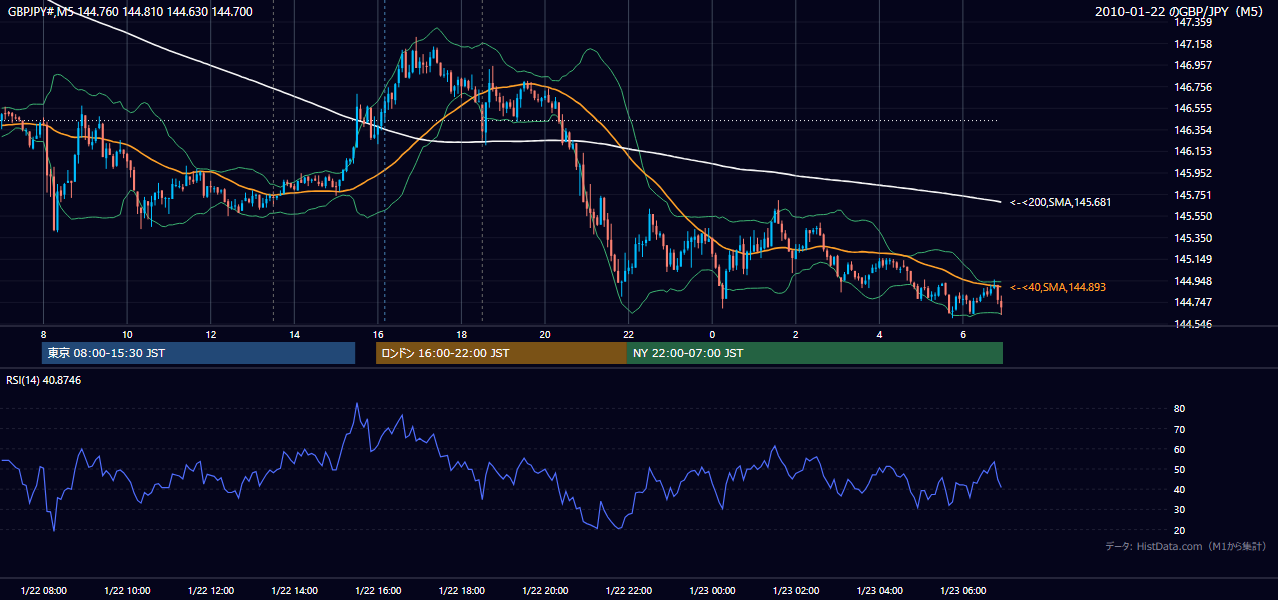Click the 1/22 08:00 bottom time label
This screenshot has width=1278, height=600.
tap(44, 591)
